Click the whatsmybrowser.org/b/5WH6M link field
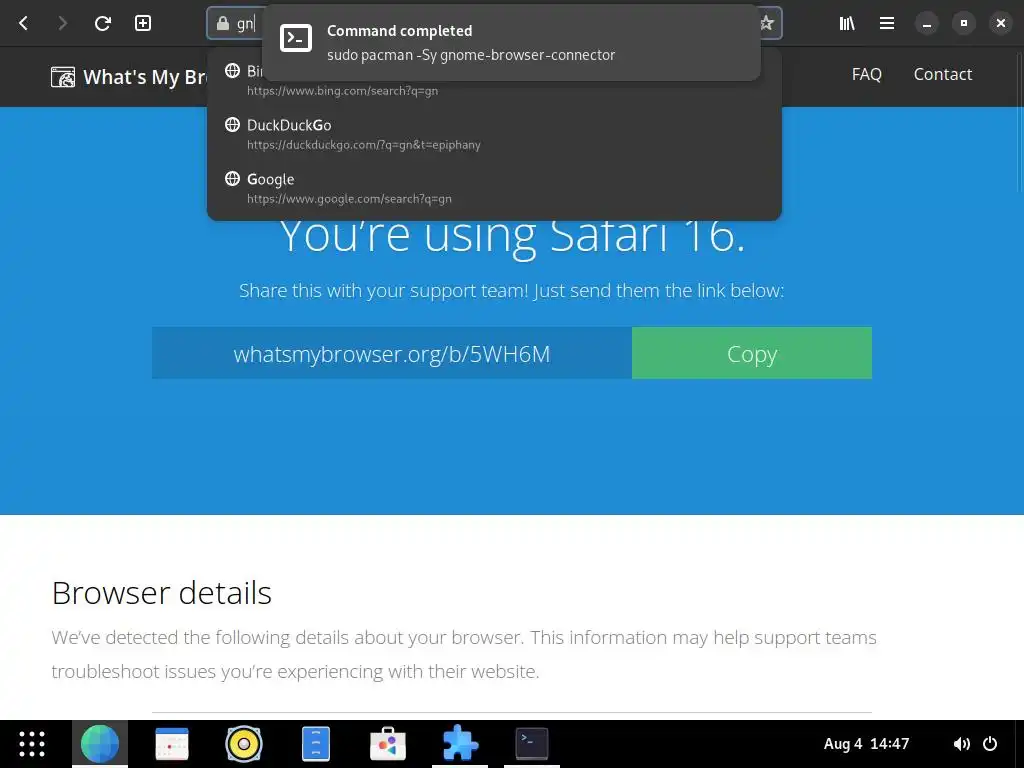This screenshot has width=1024, height=768. [x=392, y=353]
